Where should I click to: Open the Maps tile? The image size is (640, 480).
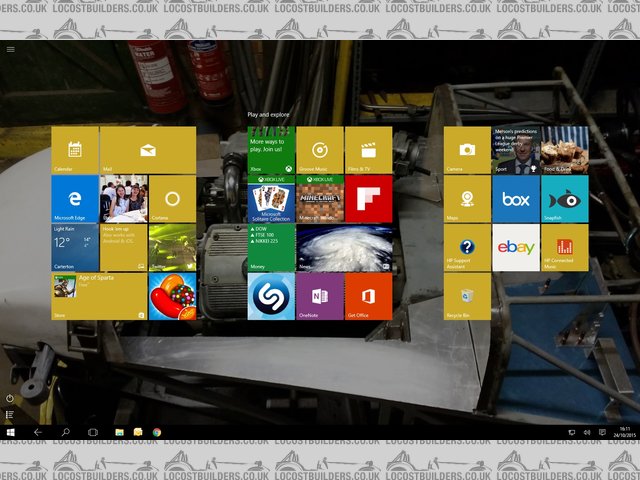(467, 199)
